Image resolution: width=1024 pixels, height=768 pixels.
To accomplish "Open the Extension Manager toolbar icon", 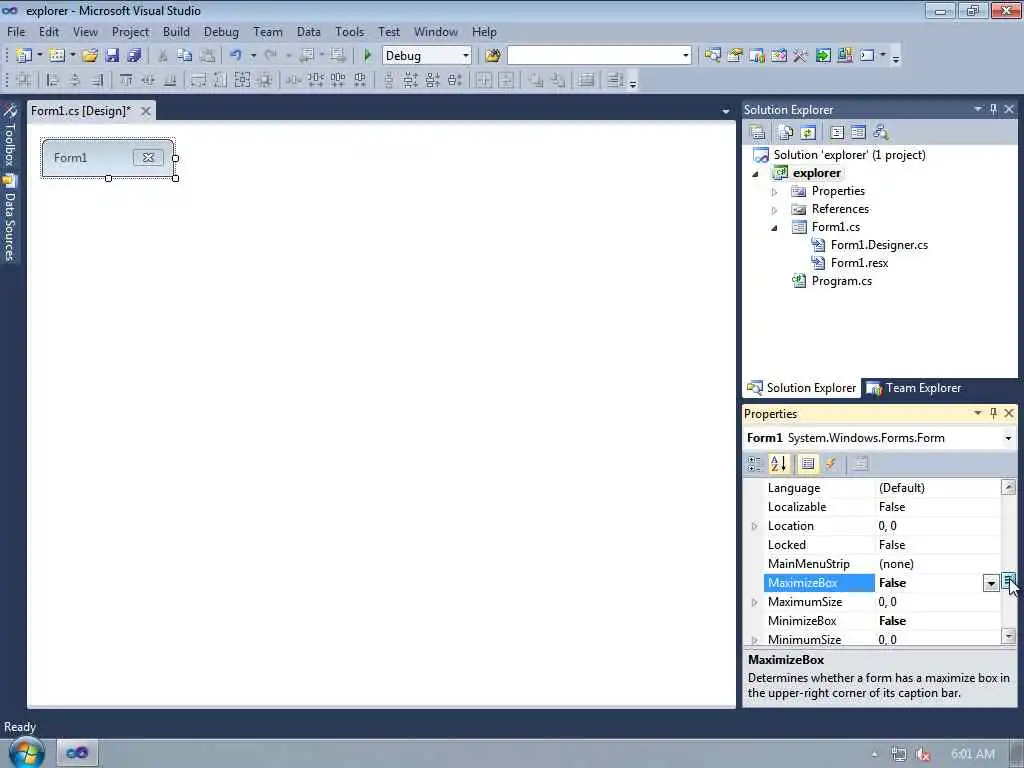I will tap(844, 56).
